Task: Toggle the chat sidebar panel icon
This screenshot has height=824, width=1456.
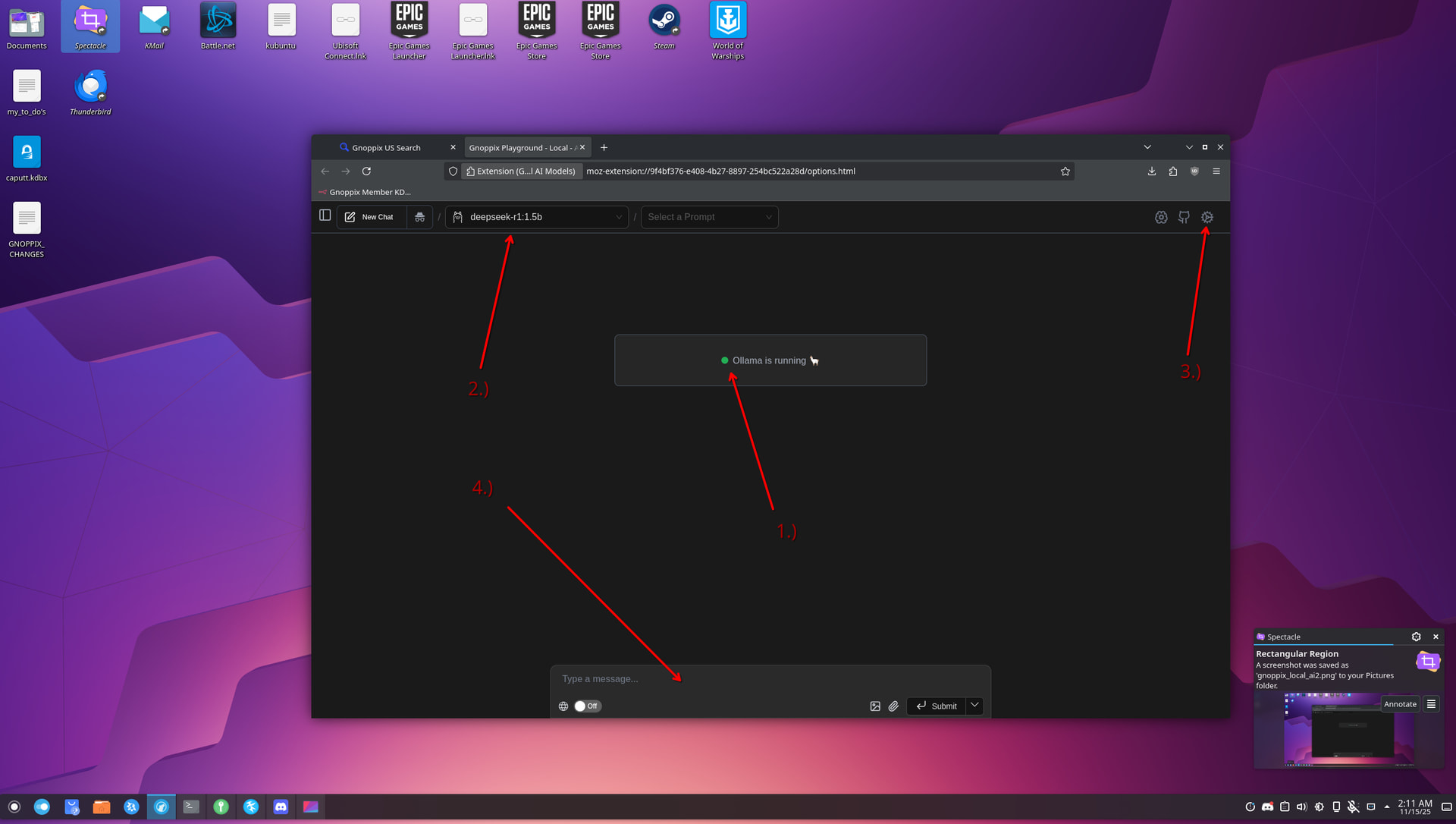Action: point(325,215)
